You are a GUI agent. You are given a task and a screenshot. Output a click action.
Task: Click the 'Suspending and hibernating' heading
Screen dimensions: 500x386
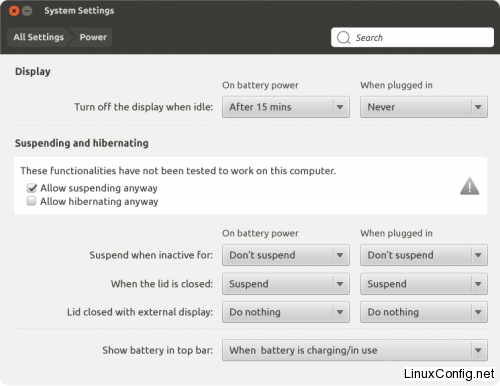(x=82, y=143)
